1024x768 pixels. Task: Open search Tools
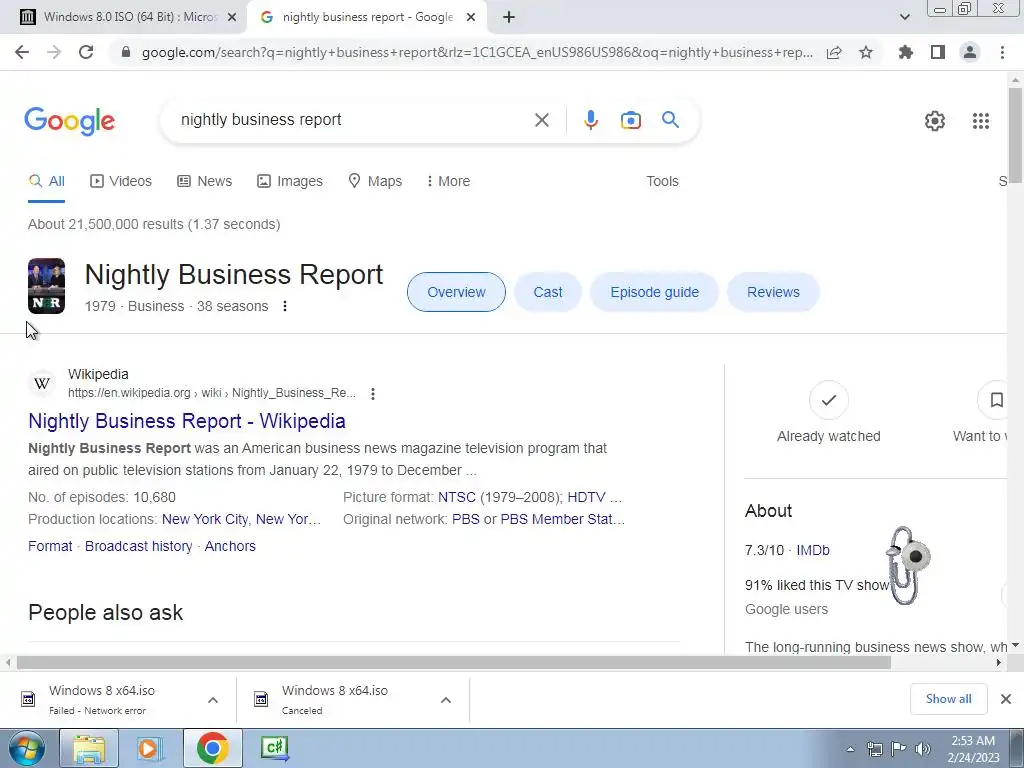click(x=662, y=181)
